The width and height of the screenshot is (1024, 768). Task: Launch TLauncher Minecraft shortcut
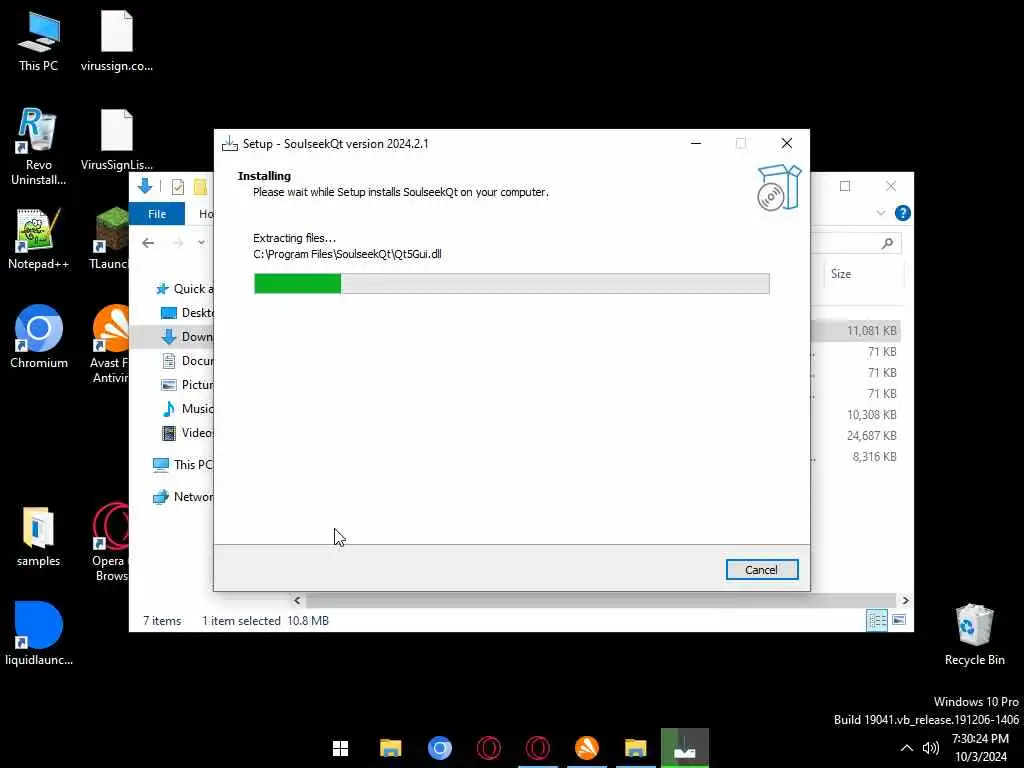[110, 239]
